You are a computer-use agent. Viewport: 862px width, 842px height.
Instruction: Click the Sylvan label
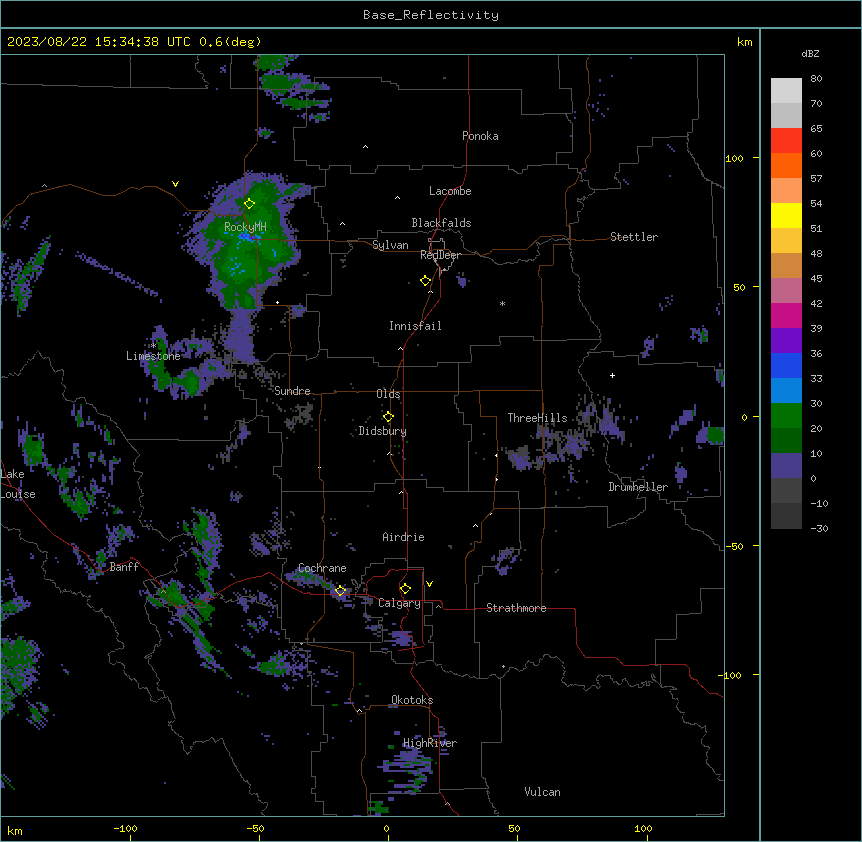click(390, 245)
